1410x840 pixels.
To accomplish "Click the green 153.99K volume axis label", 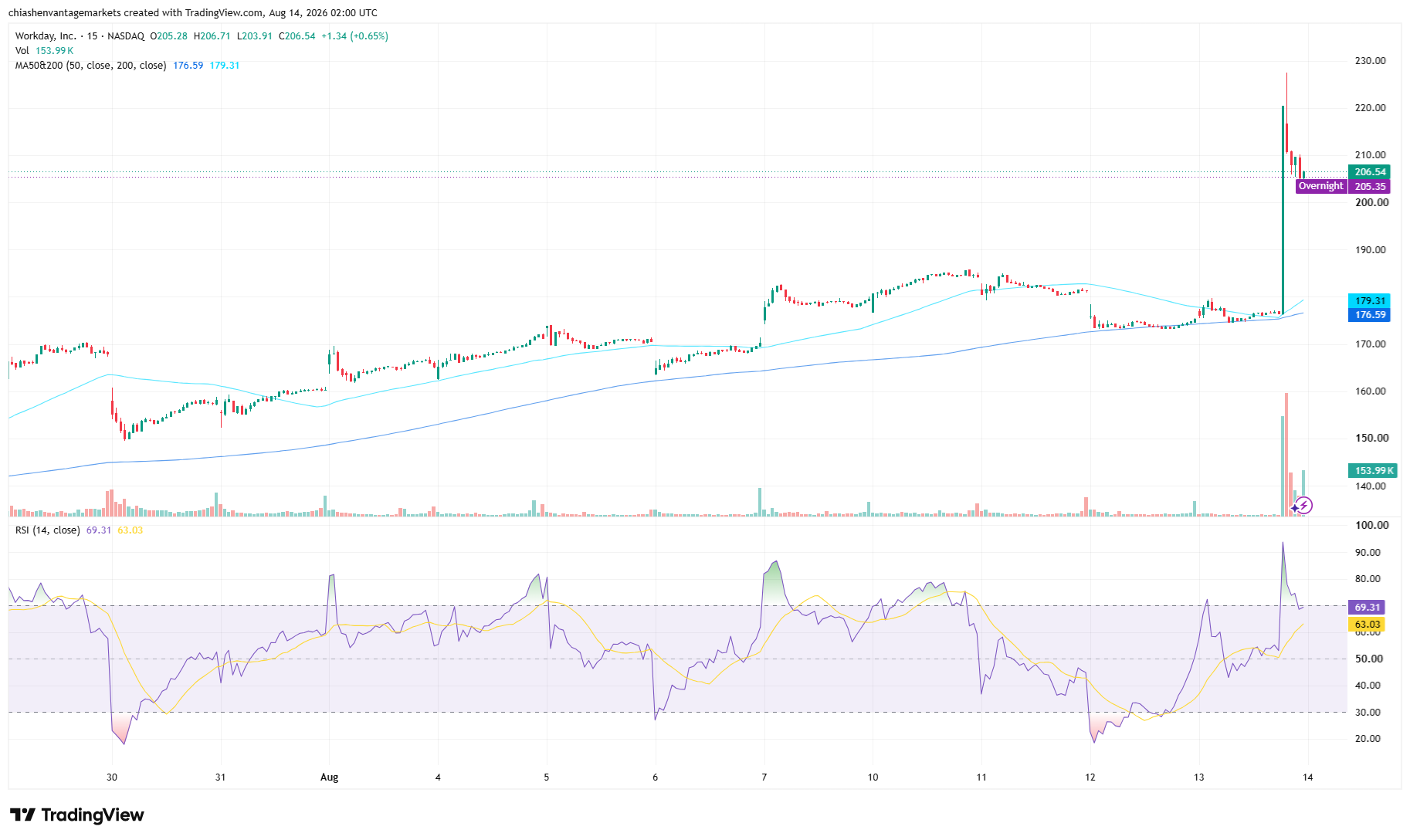I will [1374, 471].
